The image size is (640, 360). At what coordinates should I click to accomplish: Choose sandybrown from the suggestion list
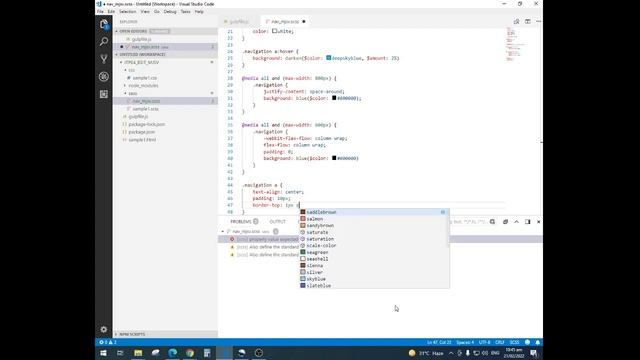pyautogui.click(x=374, y=225)
